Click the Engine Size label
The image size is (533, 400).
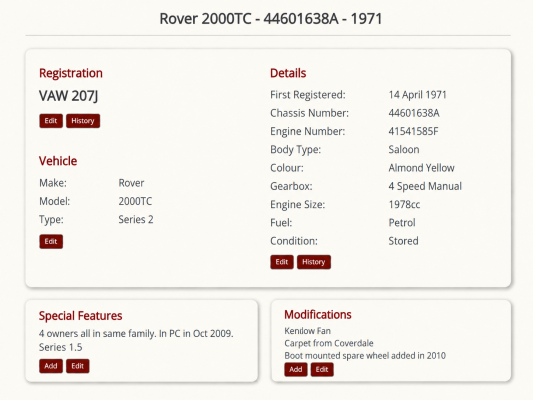click(x=298, y=205)
